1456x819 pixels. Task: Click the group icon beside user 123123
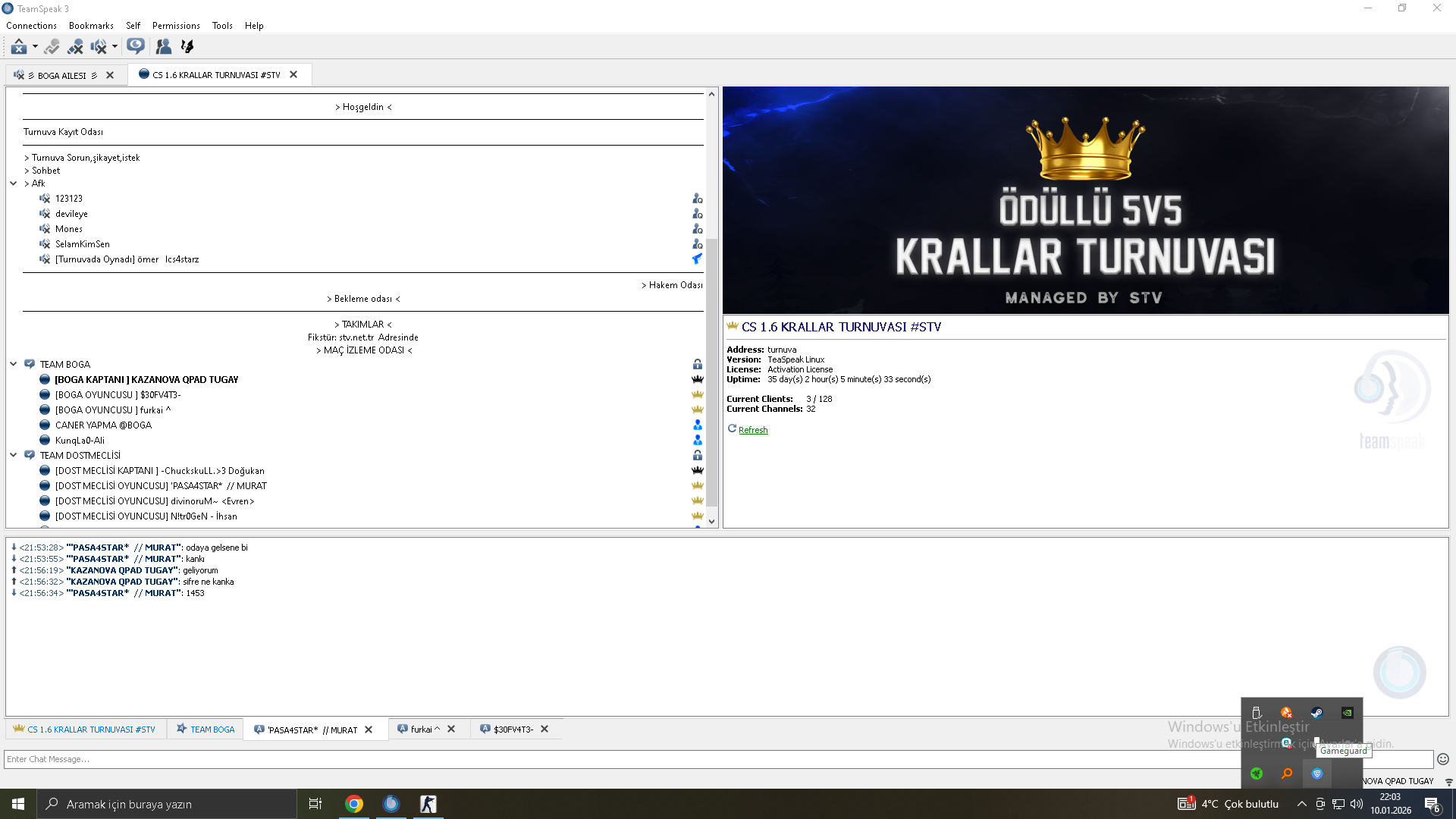tap(698, 199)
